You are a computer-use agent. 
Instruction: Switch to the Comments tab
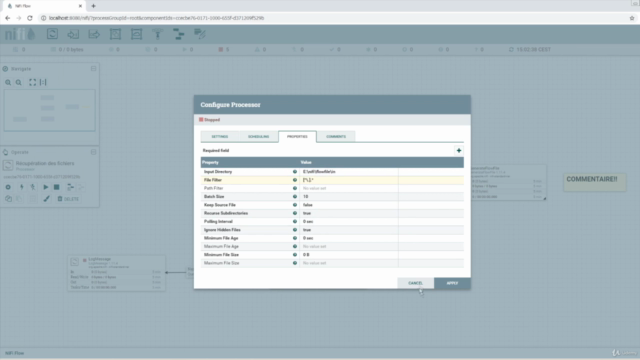pyautogui.click(x=336, y=136)
